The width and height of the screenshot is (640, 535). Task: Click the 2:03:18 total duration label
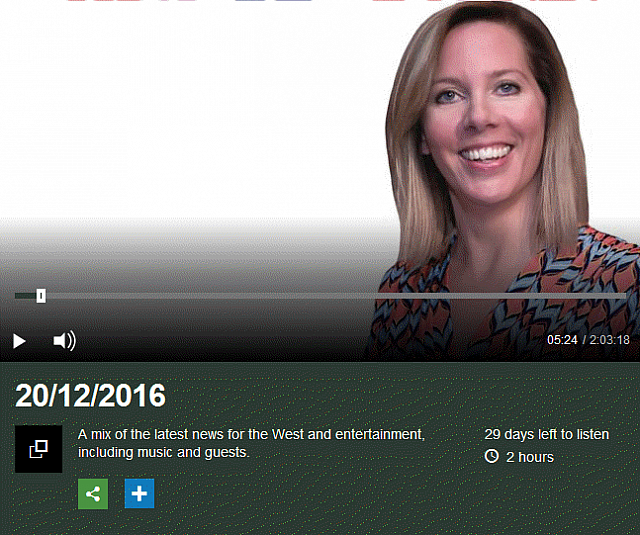(609, 340)
